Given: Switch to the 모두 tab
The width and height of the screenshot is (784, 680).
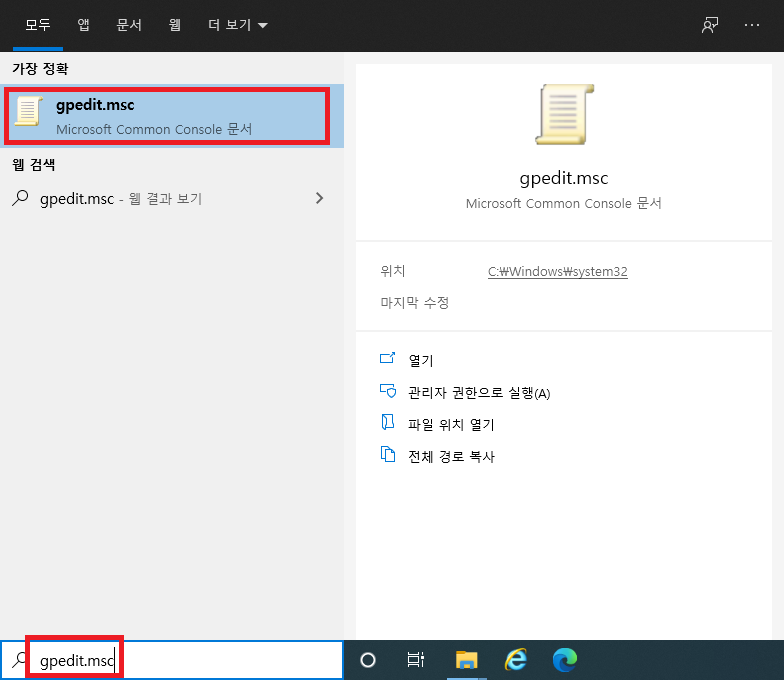Looking at the screenshot, I should click(38, 24).
